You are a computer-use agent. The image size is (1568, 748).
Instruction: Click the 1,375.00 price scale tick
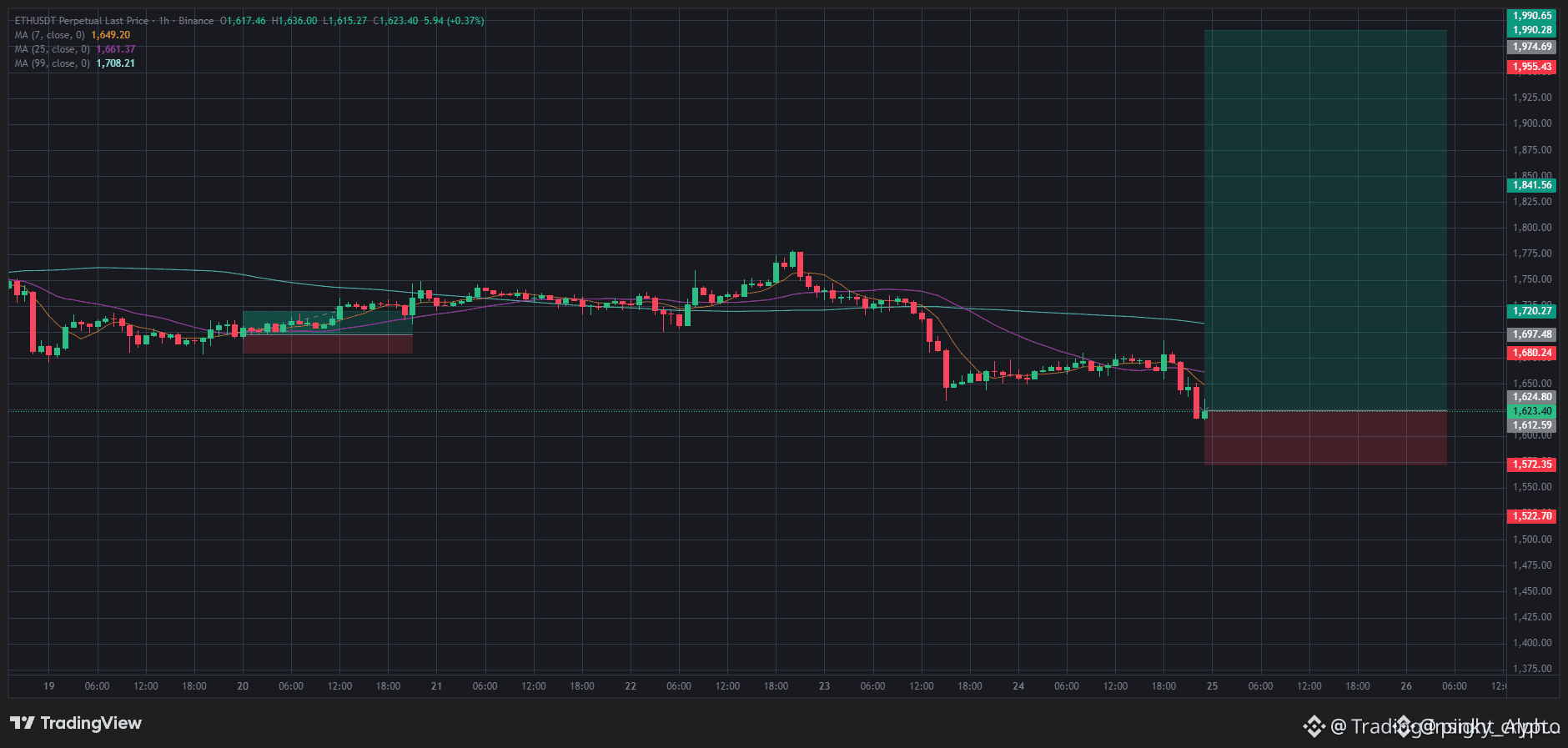tap(1532, 669)
